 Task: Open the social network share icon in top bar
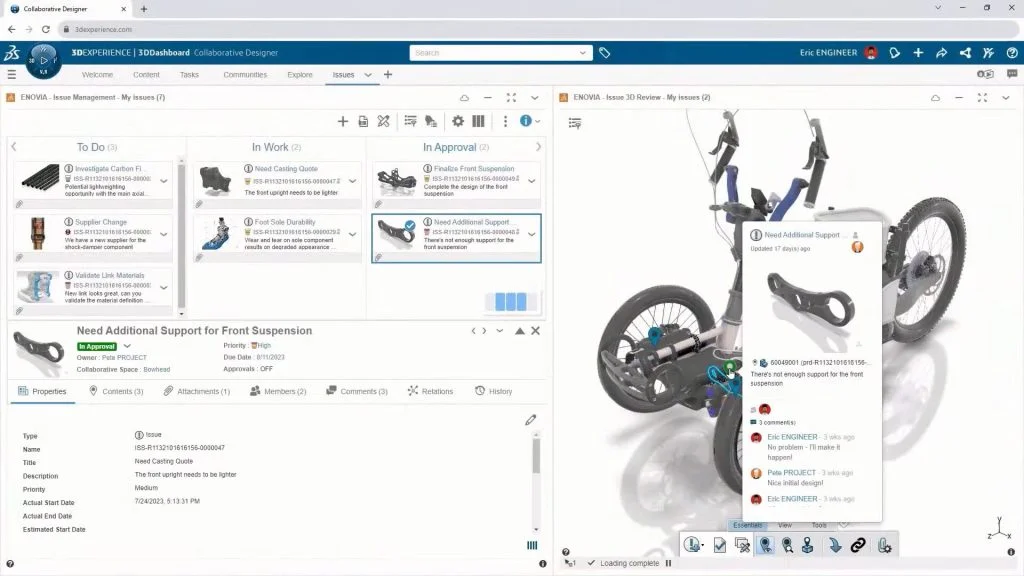965,53
